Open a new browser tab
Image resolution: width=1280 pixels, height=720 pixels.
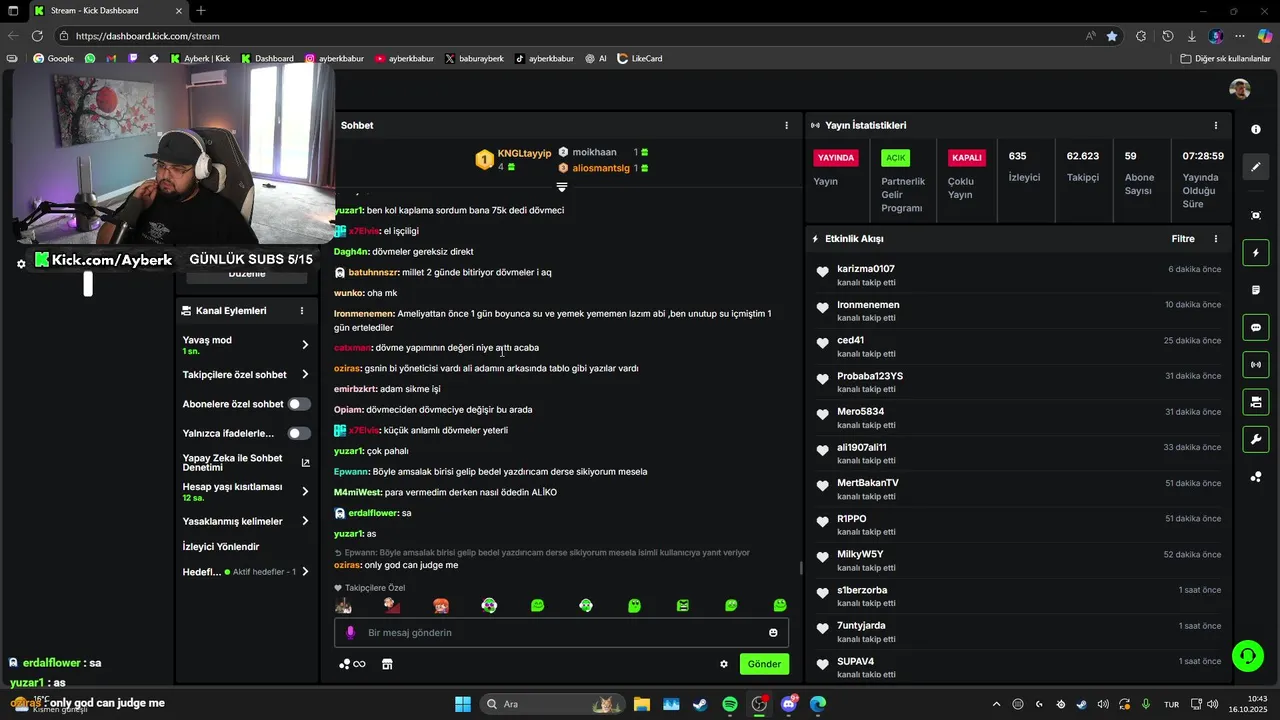coord(201,11)
